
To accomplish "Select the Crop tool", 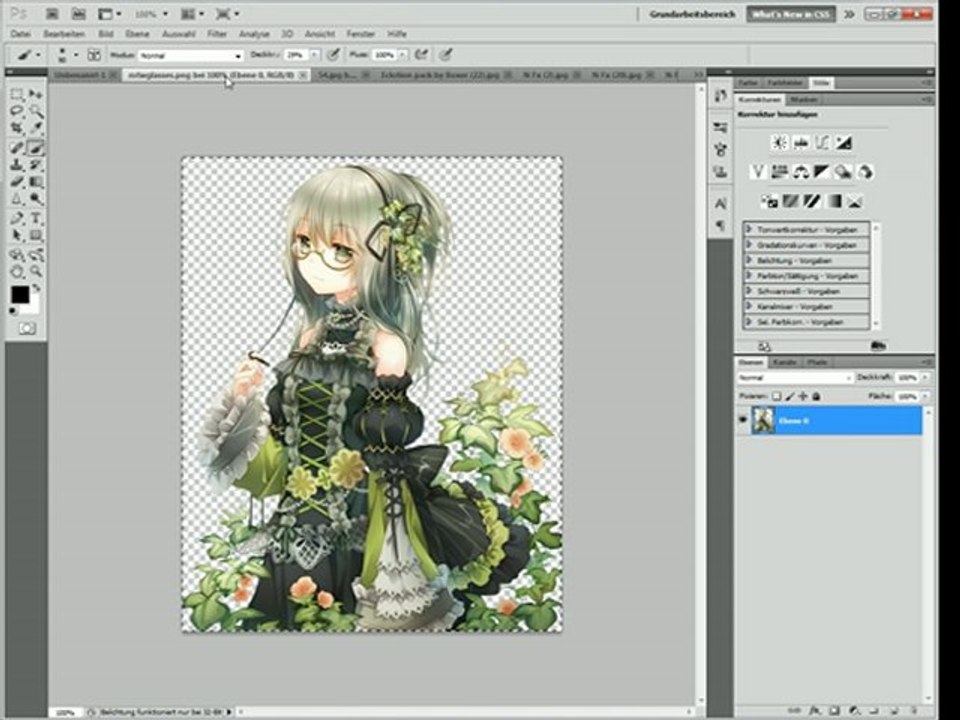I will (17, 128).
